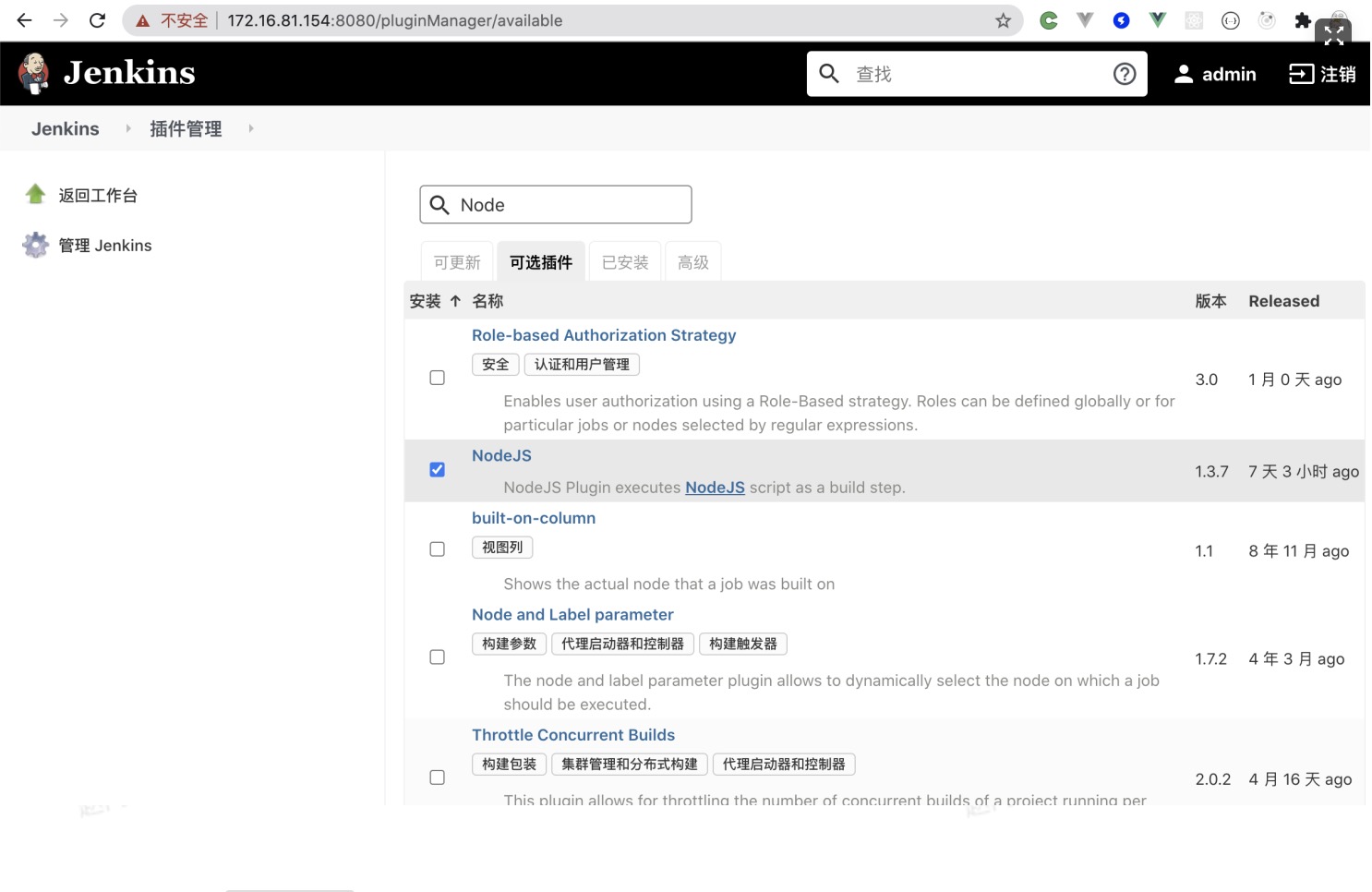Switch to the 高级 tab
The width and height of the screenshot is (1372, 892).
(693, 262)
